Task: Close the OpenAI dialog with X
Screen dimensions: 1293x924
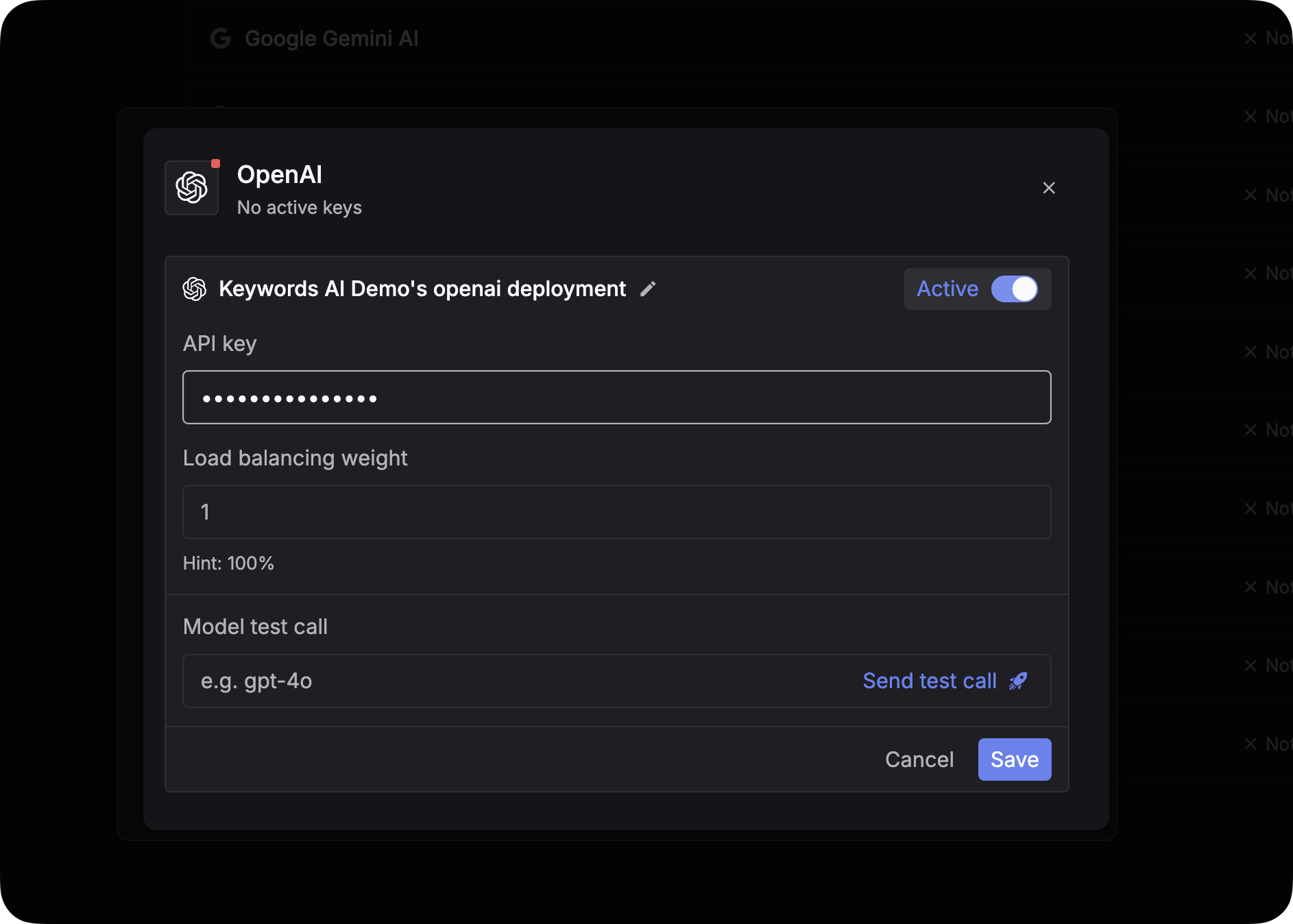Action: (x=1049, y=188)
